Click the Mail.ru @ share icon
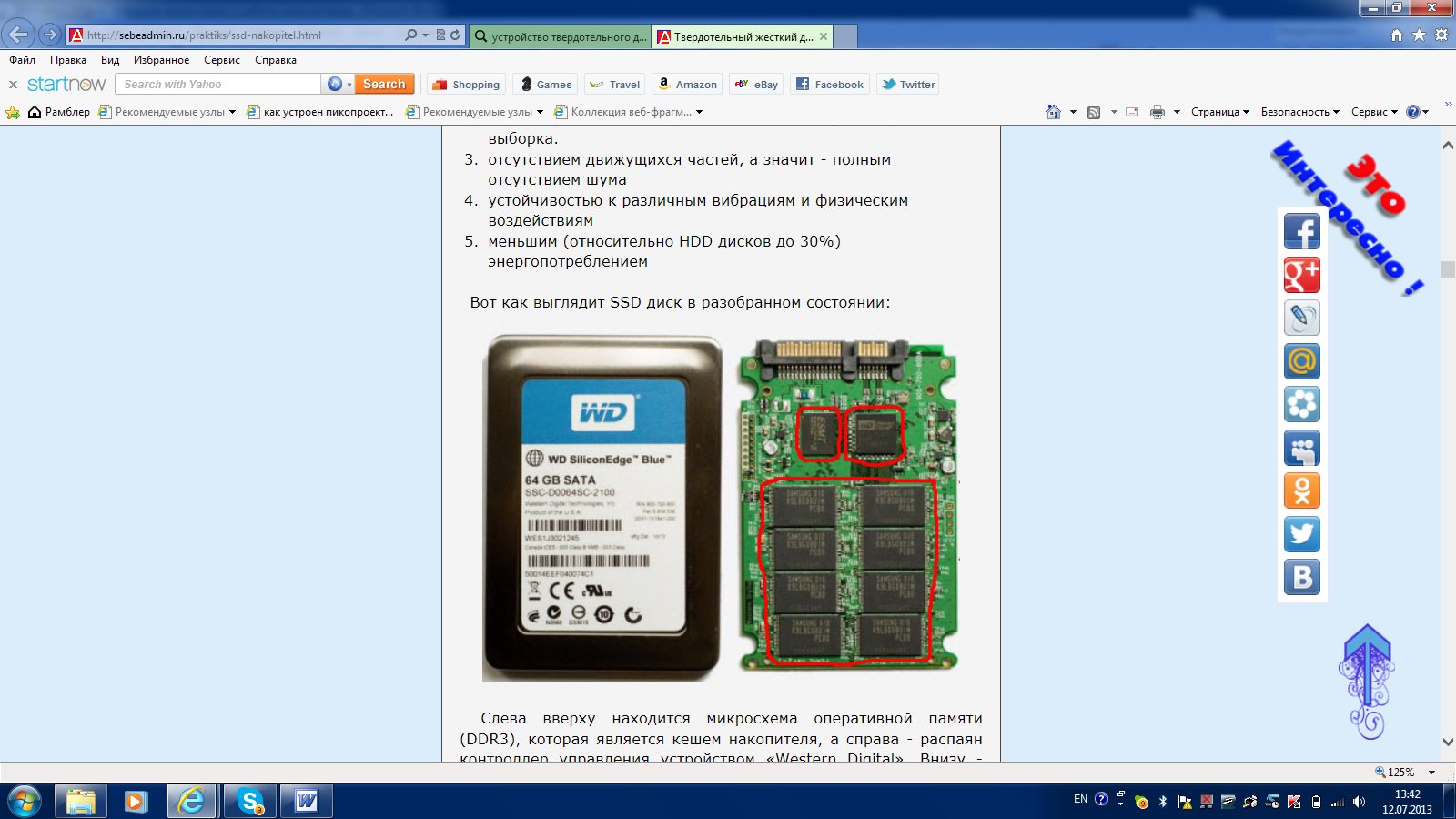The height and width of the screenshot is (819, 1456). click(x=1302, y=361)
